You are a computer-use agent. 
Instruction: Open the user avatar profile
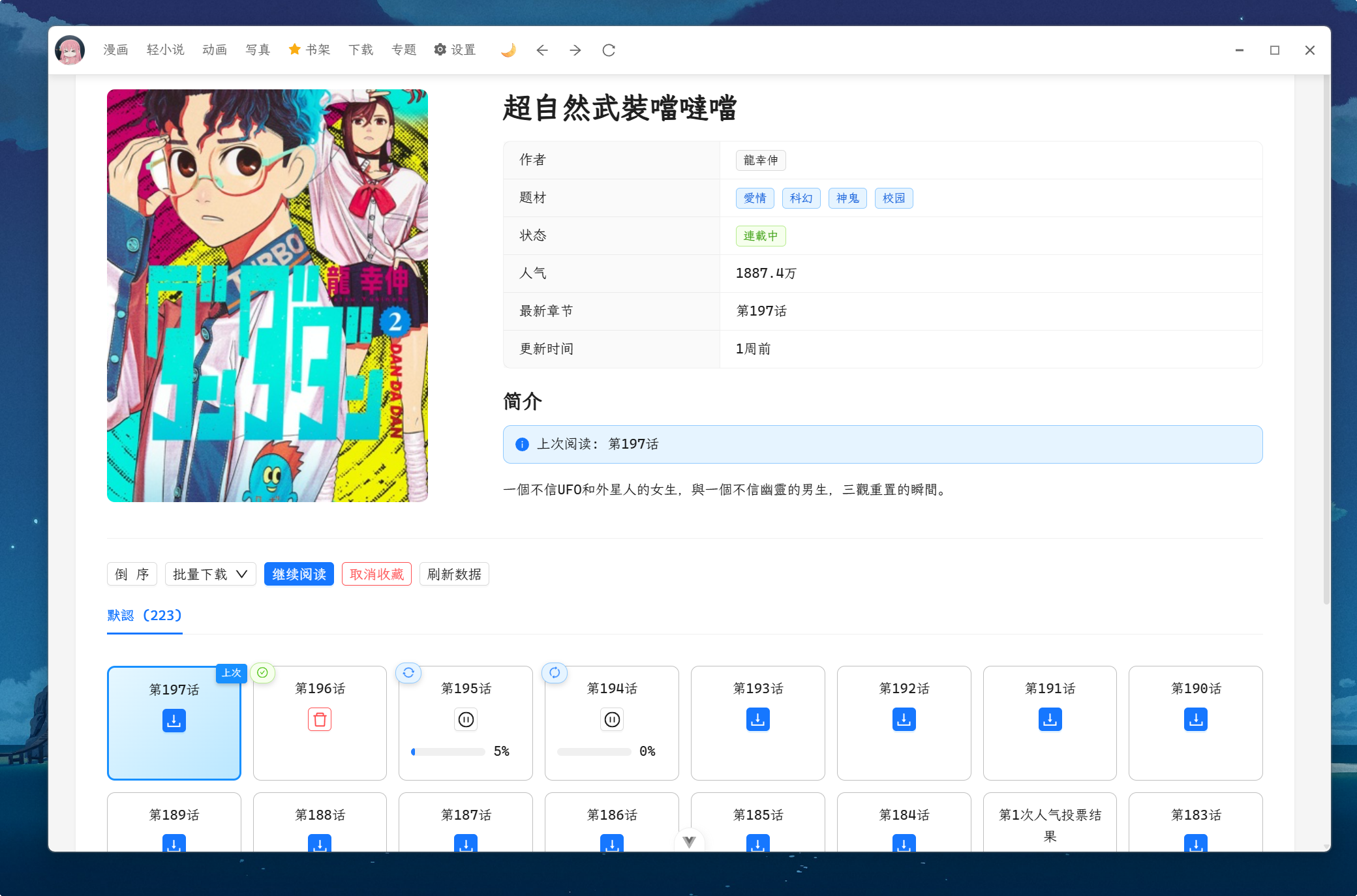(70, 50)
